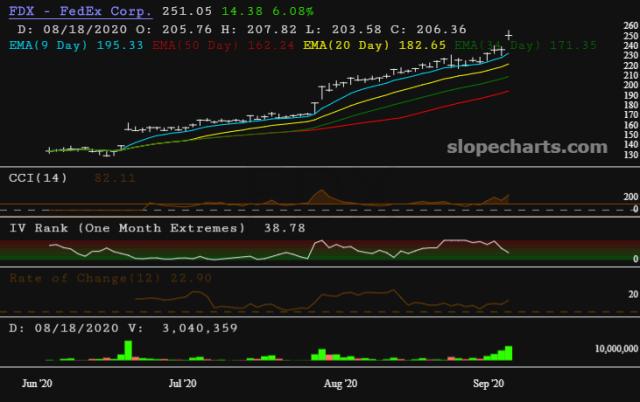The image size is (640, 402).
Task: Click the tallest green volume bar in June
Action: coord(128,350)
